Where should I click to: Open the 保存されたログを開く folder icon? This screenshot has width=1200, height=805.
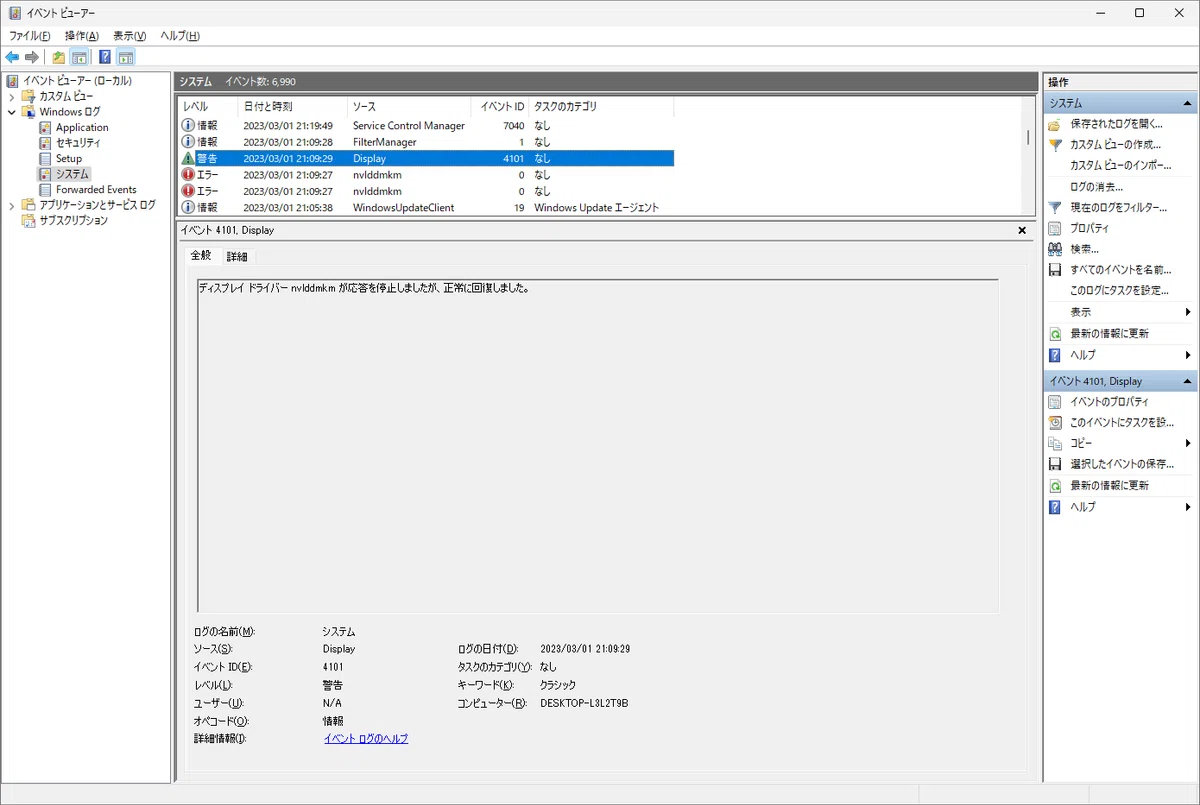pos(1054,124)
